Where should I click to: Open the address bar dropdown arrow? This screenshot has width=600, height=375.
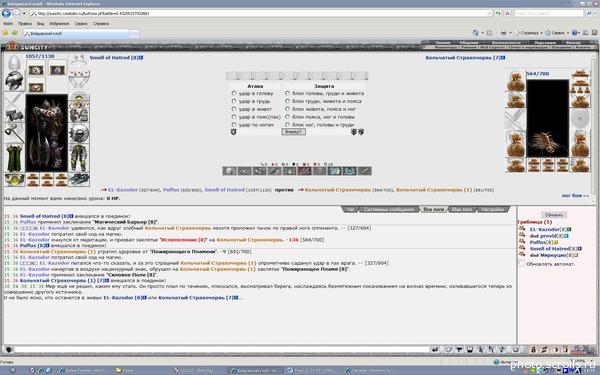coord(489,13)
